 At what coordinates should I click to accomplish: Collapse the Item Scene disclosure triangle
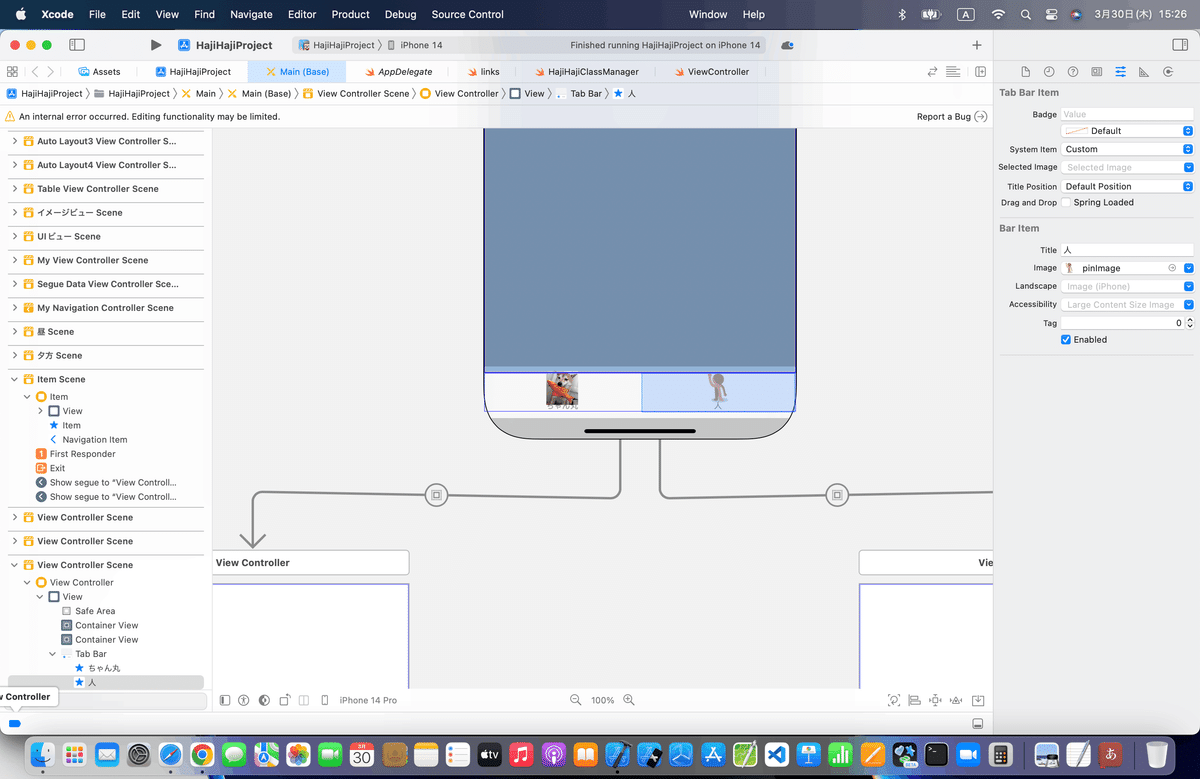coord(15,380)
